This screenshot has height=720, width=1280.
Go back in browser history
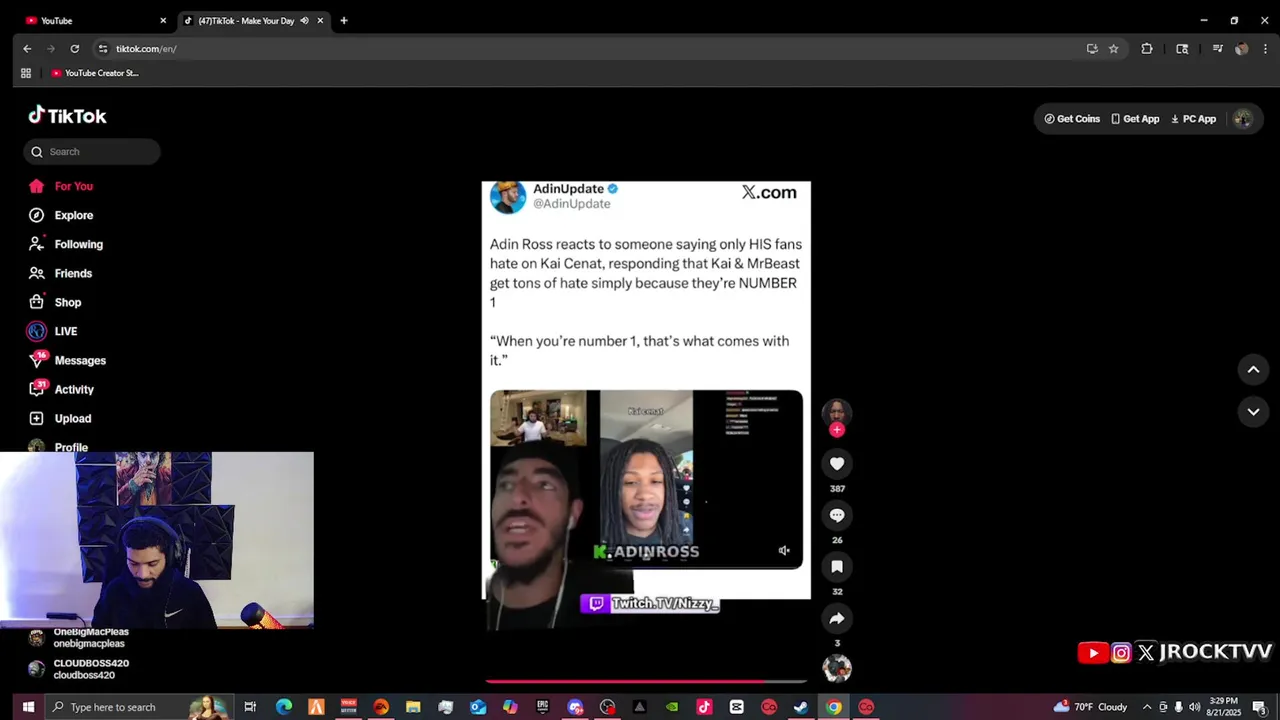(27, 48)
